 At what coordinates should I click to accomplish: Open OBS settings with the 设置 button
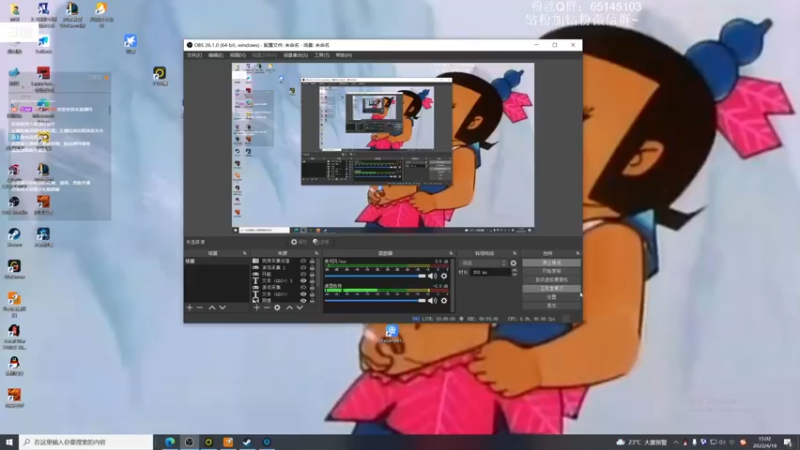coord(551,297)
